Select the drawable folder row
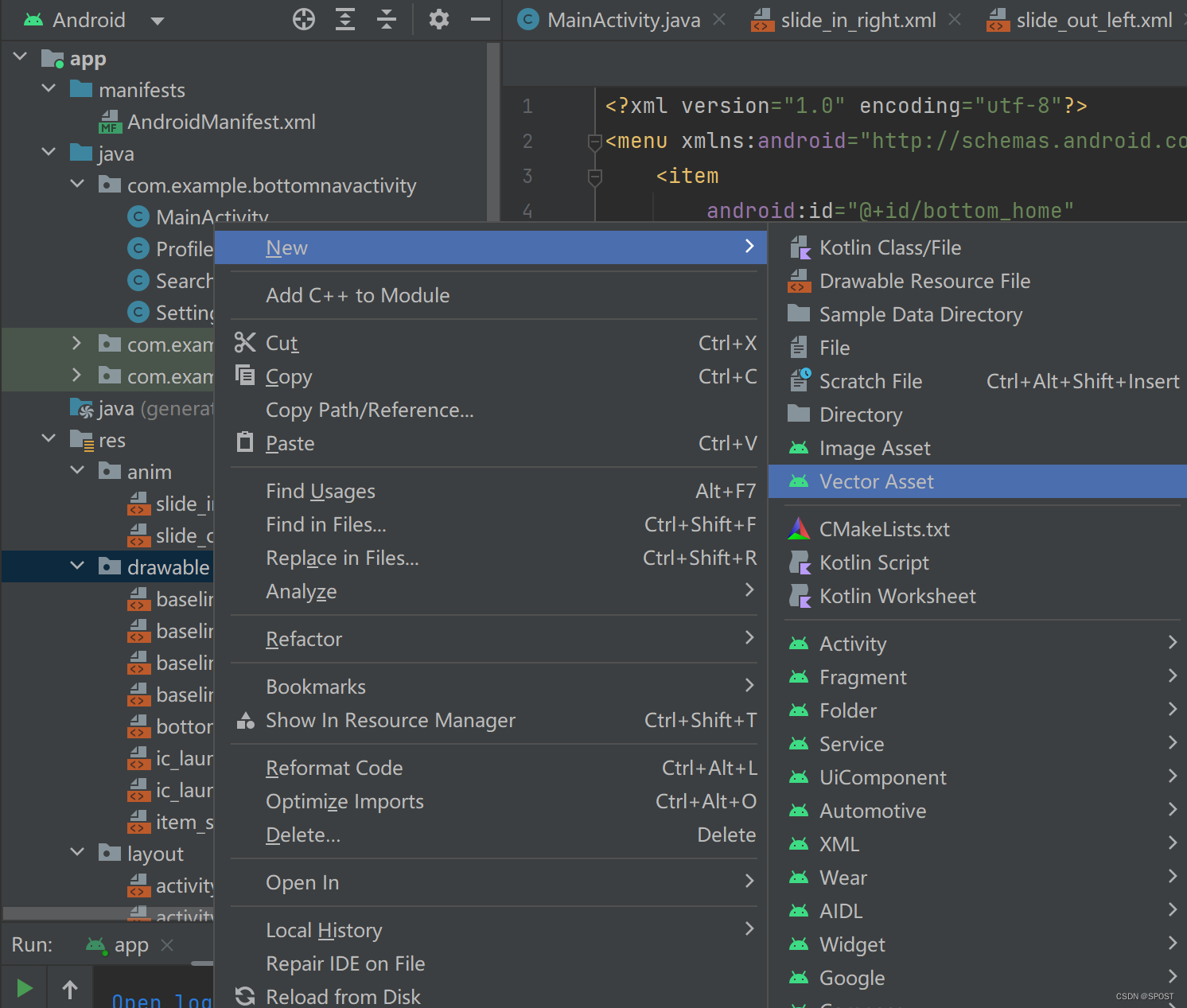 [x=108, y=566]
